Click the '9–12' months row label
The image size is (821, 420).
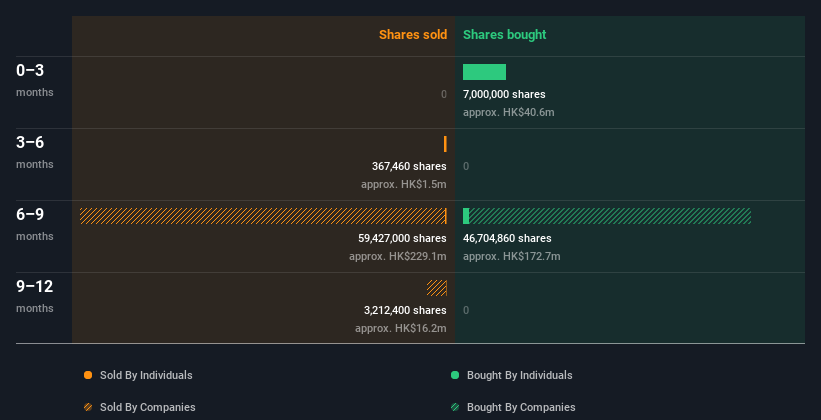[x=35, y=296]
